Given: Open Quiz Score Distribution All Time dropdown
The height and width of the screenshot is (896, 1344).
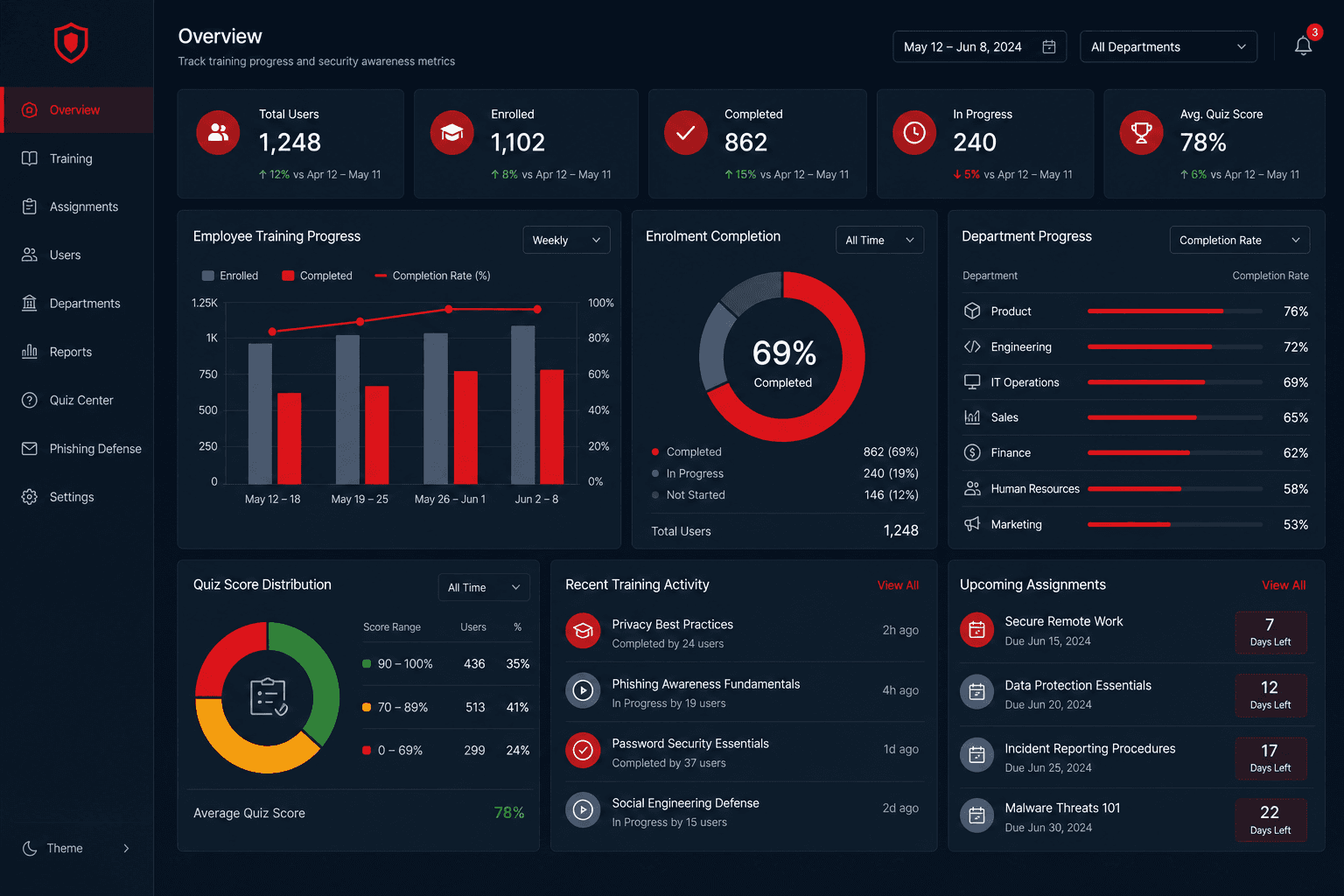Looking at the screenshot, I should click(484, 587).
